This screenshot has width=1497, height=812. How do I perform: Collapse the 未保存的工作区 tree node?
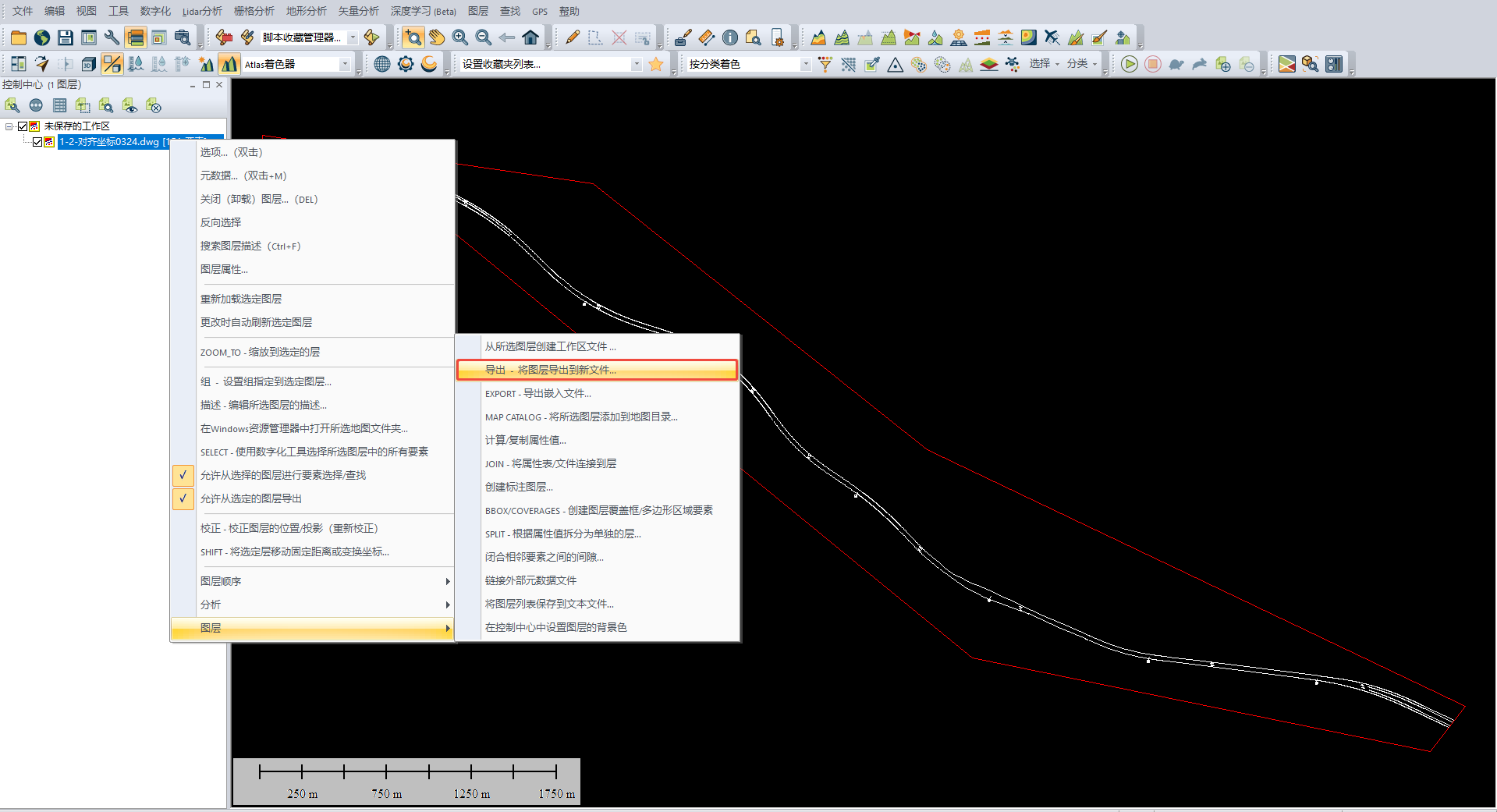[9, 126]
